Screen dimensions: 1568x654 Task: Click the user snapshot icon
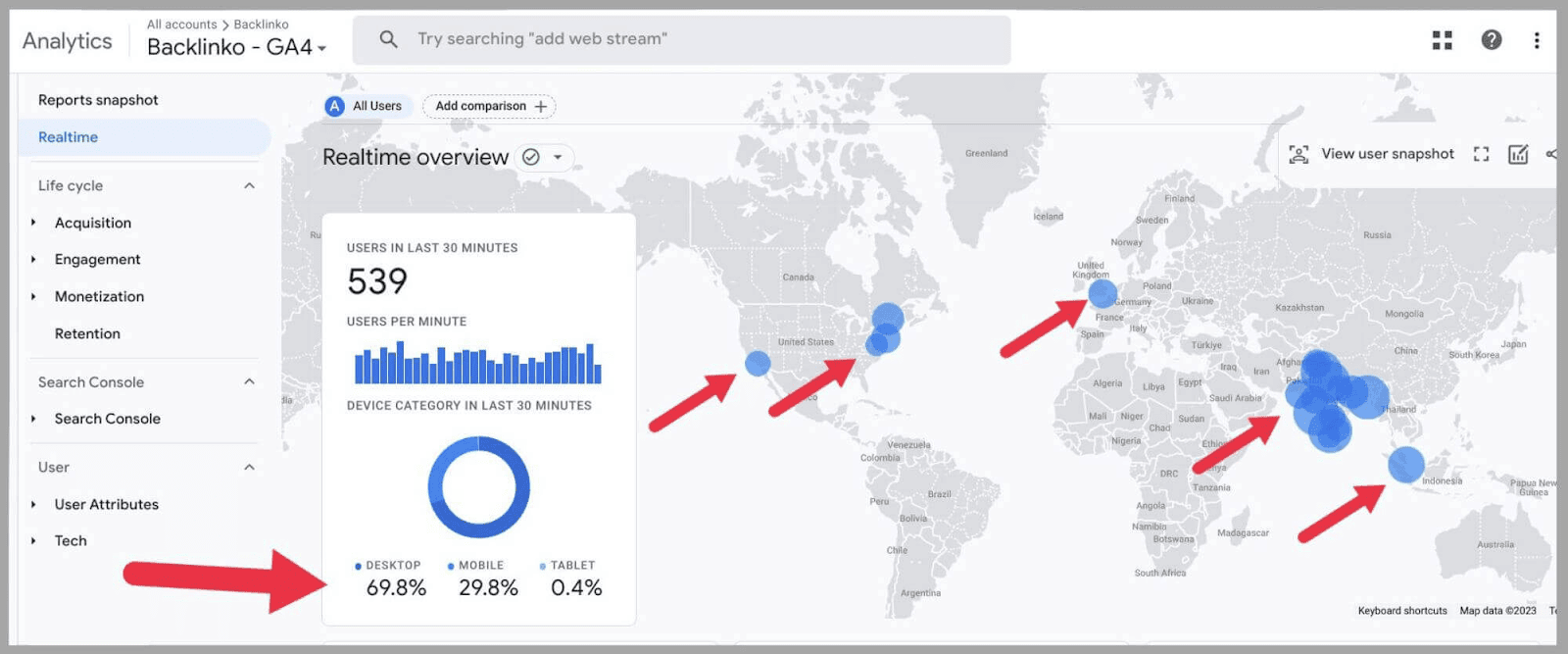1298,154
